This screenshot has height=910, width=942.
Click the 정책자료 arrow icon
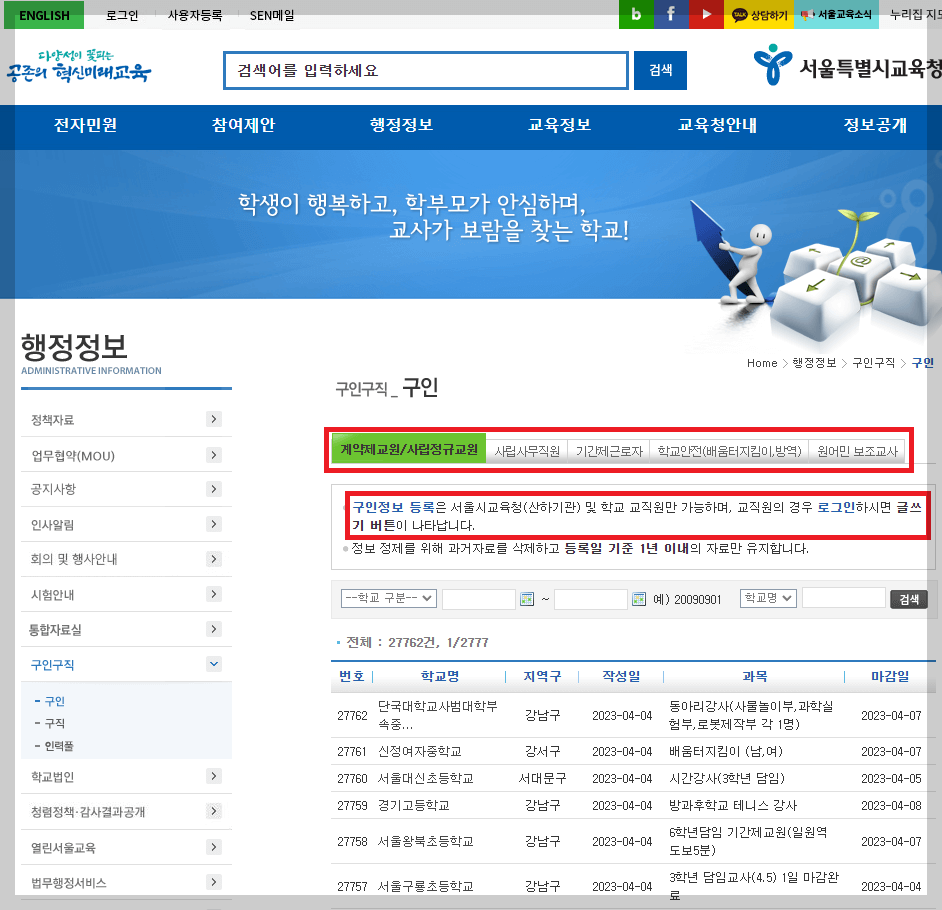(213, 419)
